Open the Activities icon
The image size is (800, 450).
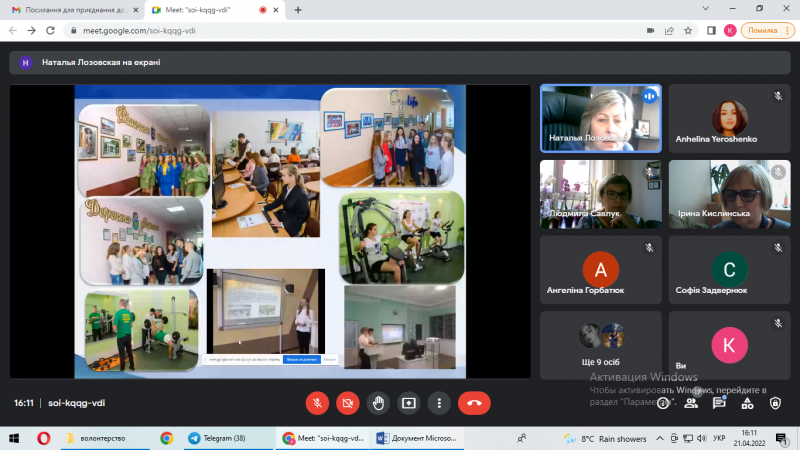[x=747, y=404]
